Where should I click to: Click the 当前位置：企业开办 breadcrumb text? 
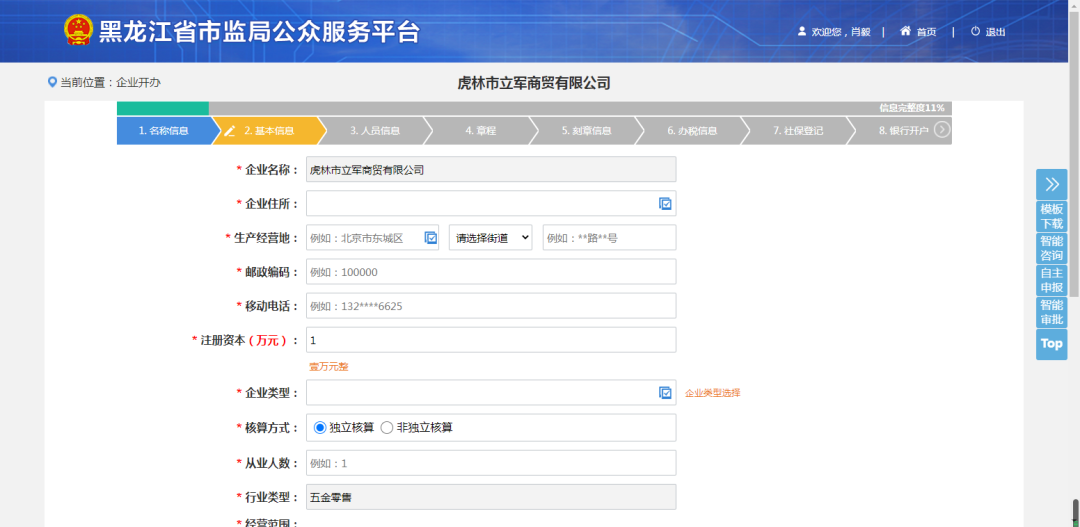110,83
